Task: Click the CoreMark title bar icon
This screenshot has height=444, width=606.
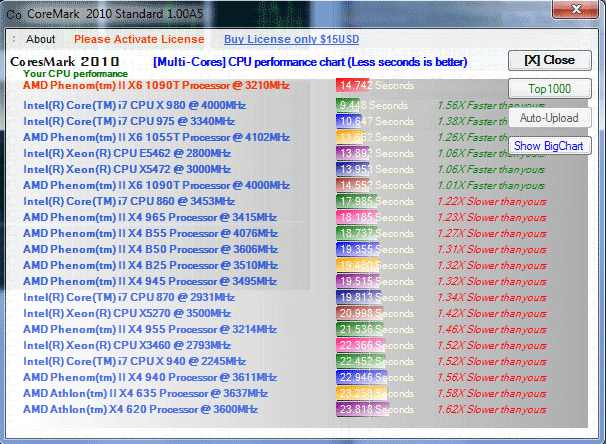Action: (x=14, y=15)
